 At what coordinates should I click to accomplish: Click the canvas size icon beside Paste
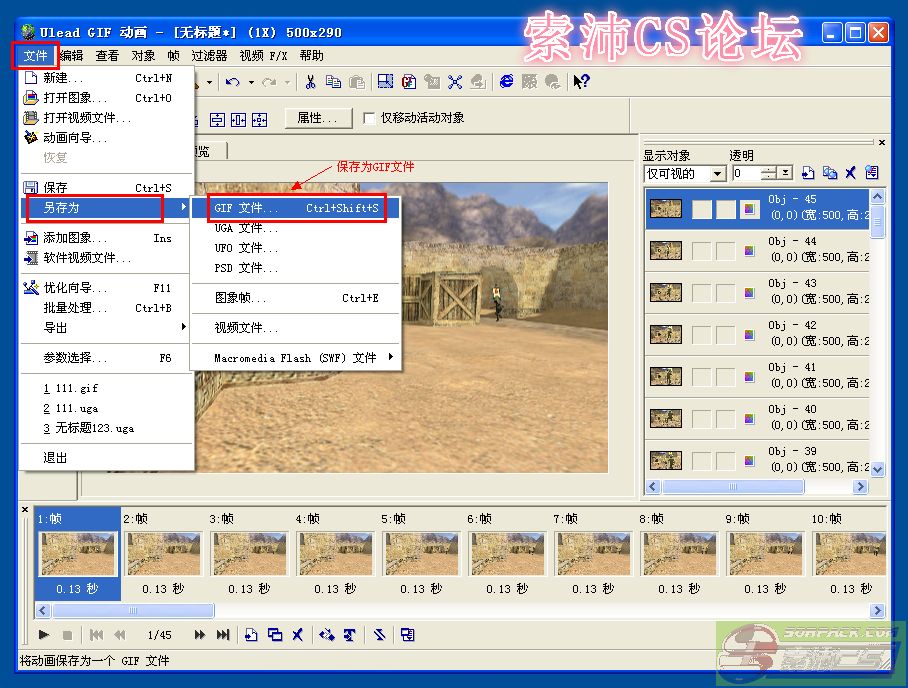pyautogui.click(x=385, y=82)
